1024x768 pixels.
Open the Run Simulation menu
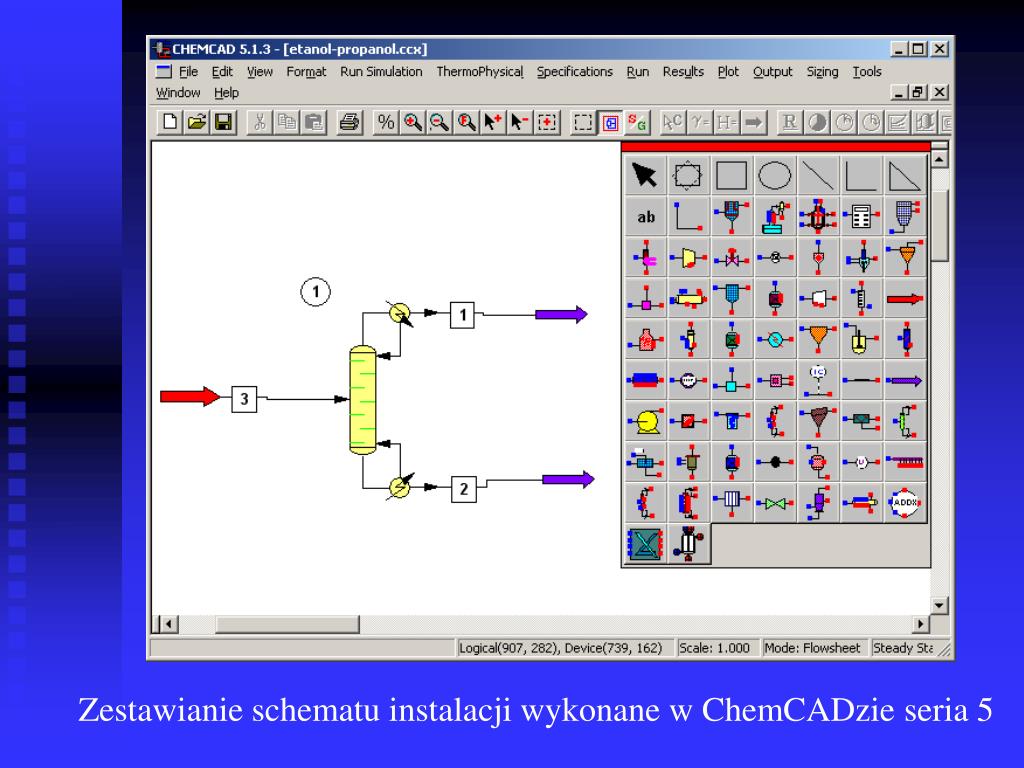click(381, 72)
